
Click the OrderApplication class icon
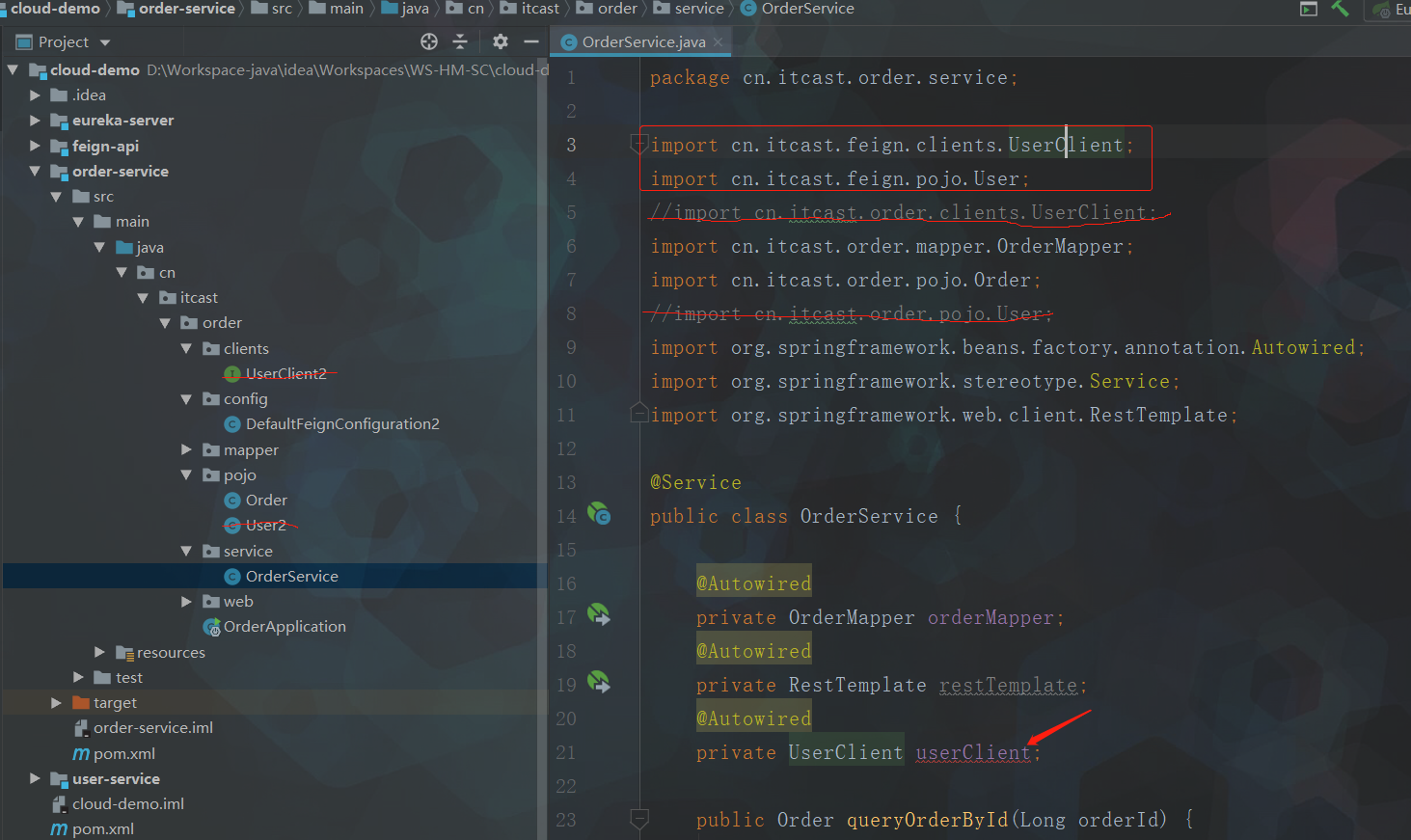[x=211, y=627]
